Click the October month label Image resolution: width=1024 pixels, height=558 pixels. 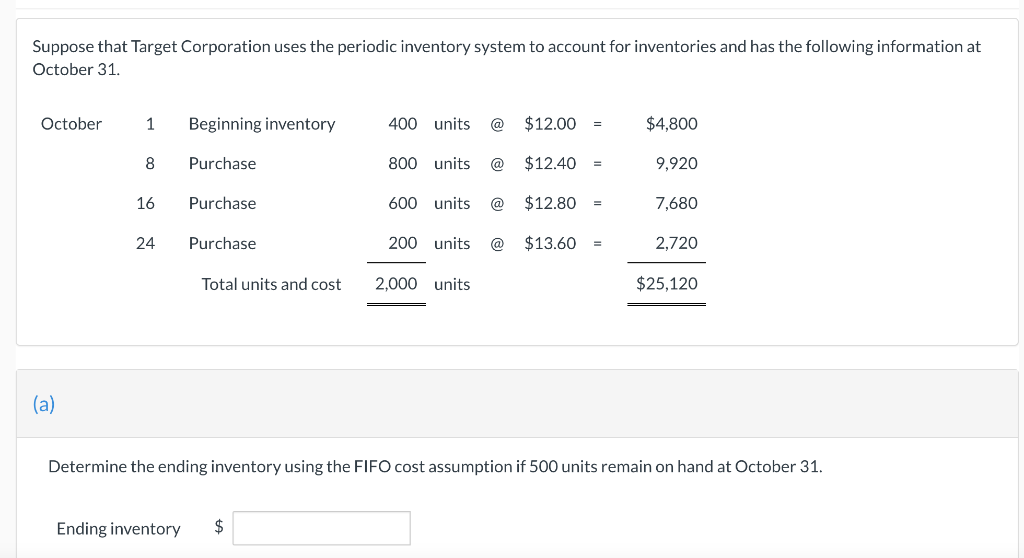coord(71,124)
